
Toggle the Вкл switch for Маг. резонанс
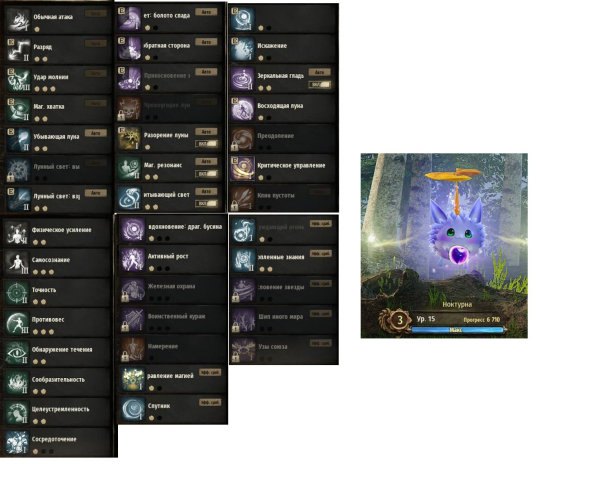click(206, 174)
